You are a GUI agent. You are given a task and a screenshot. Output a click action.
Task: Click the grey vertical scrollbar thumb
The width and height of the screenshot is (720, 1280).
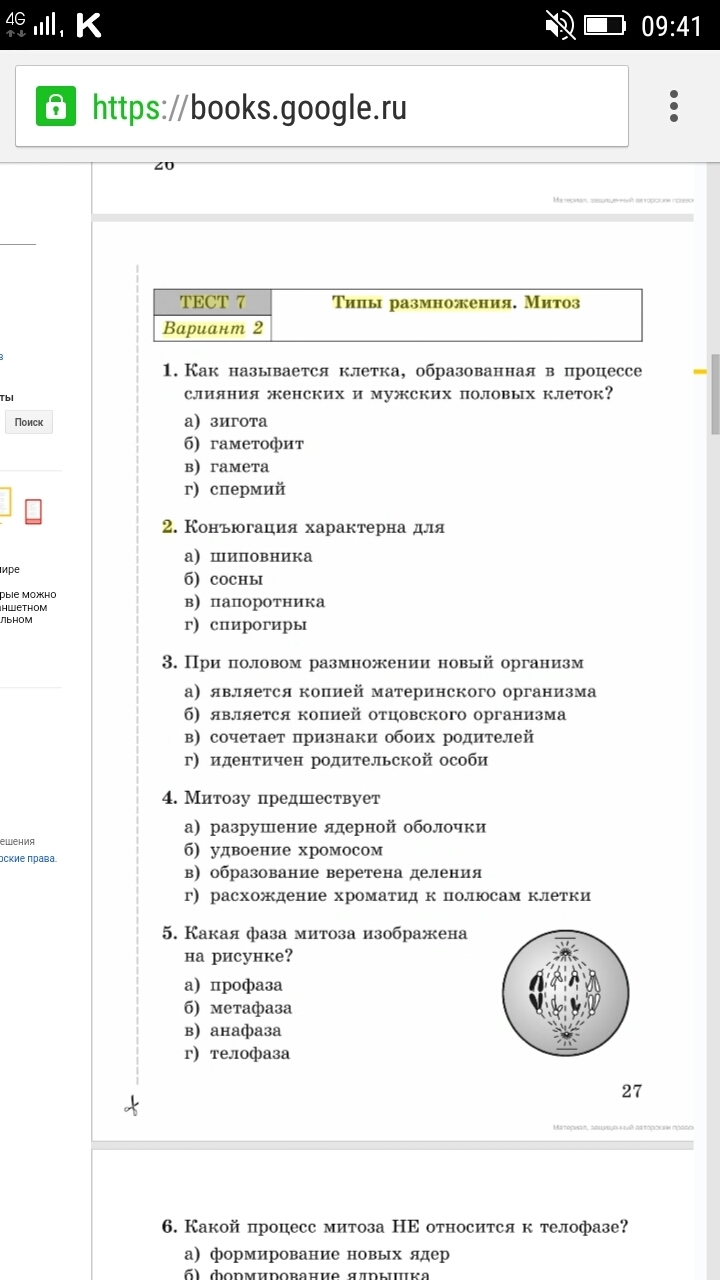point(715,394)
